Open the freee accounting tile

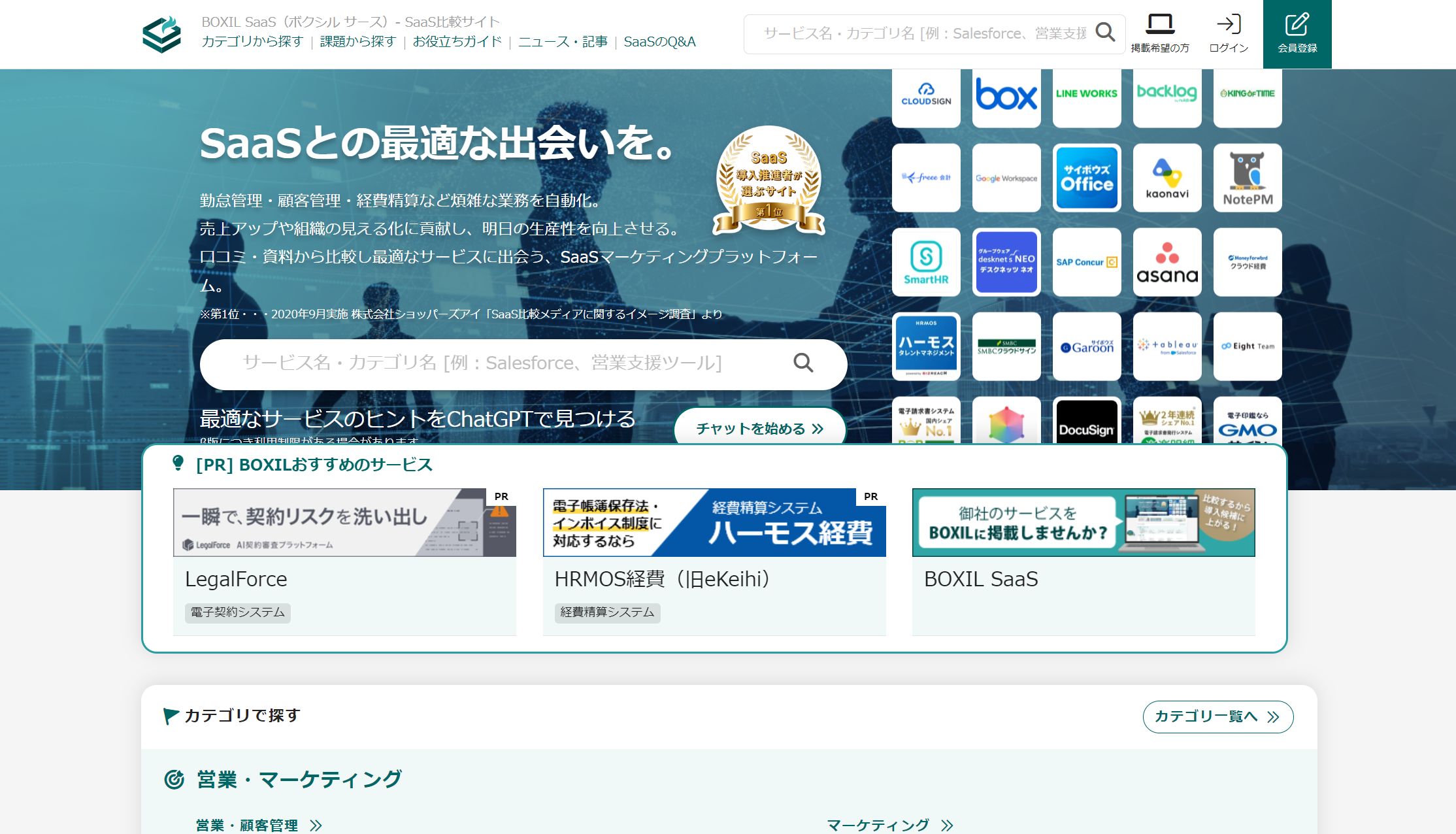pyautogui.click(x=926, y=178)
